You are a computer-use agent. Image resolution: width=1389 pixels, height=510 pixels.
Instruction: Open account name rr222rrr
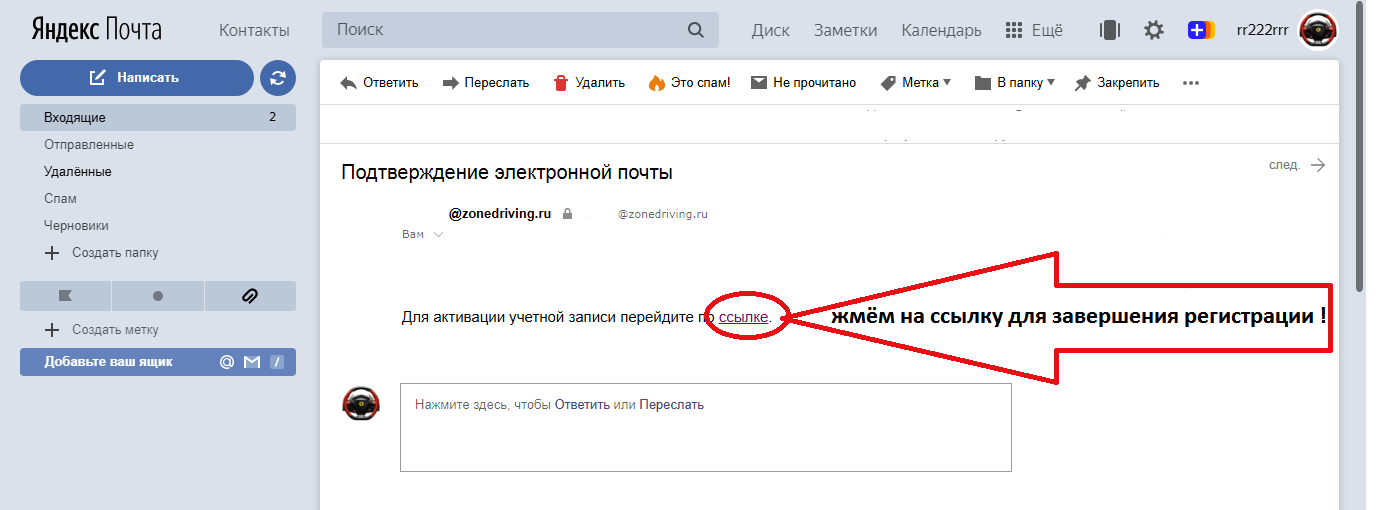click(1262, 30)
